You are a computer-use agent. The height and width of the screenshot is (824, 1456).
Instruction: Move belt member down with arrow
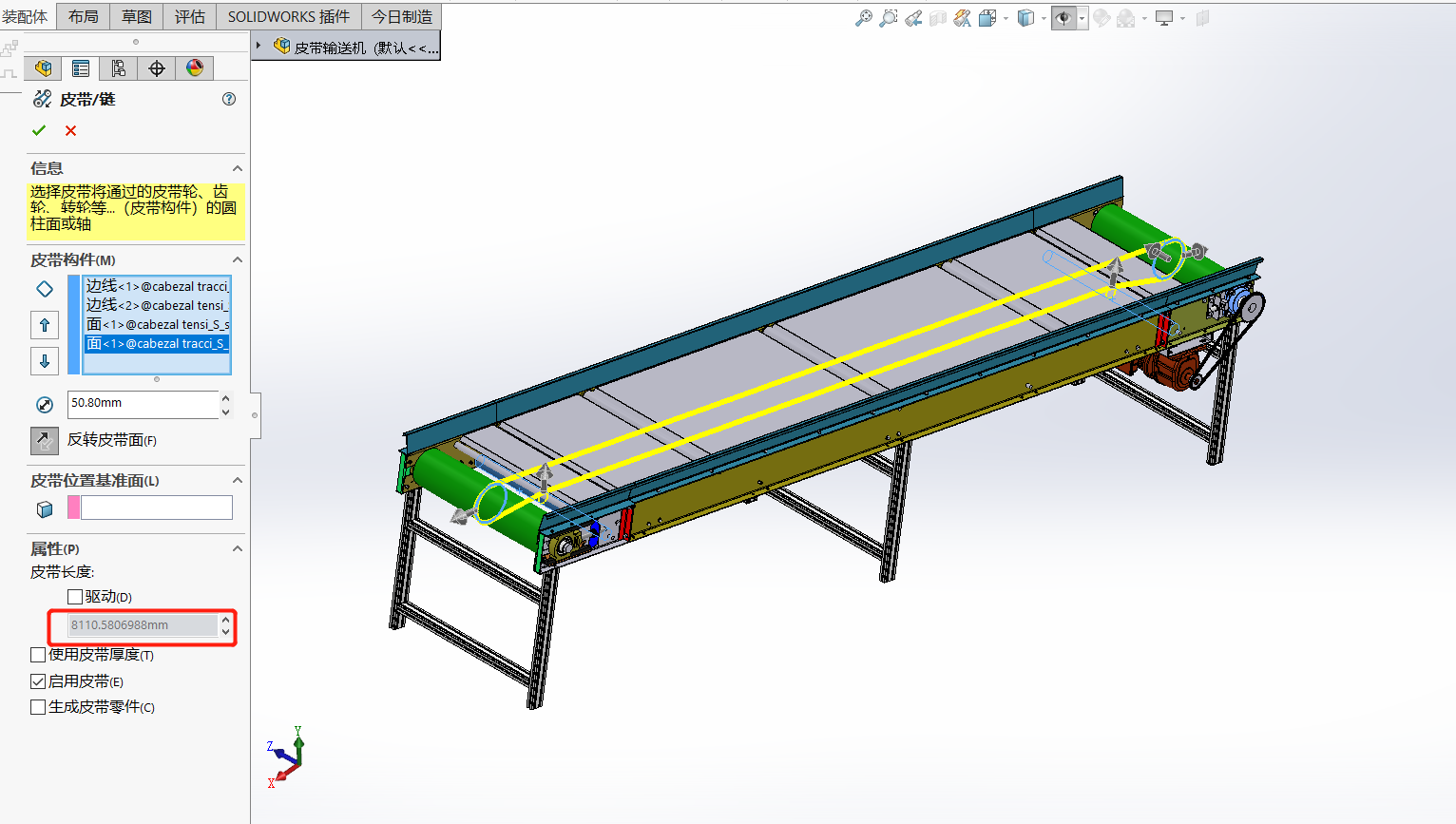tap(45, 361)
